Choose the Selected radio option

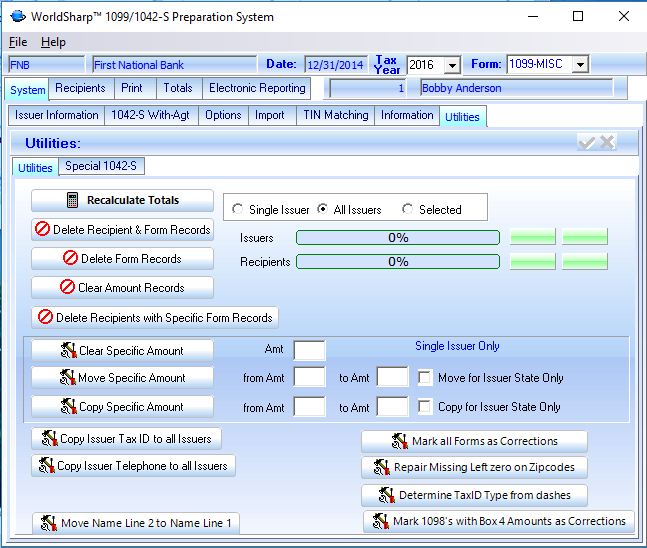408,210
